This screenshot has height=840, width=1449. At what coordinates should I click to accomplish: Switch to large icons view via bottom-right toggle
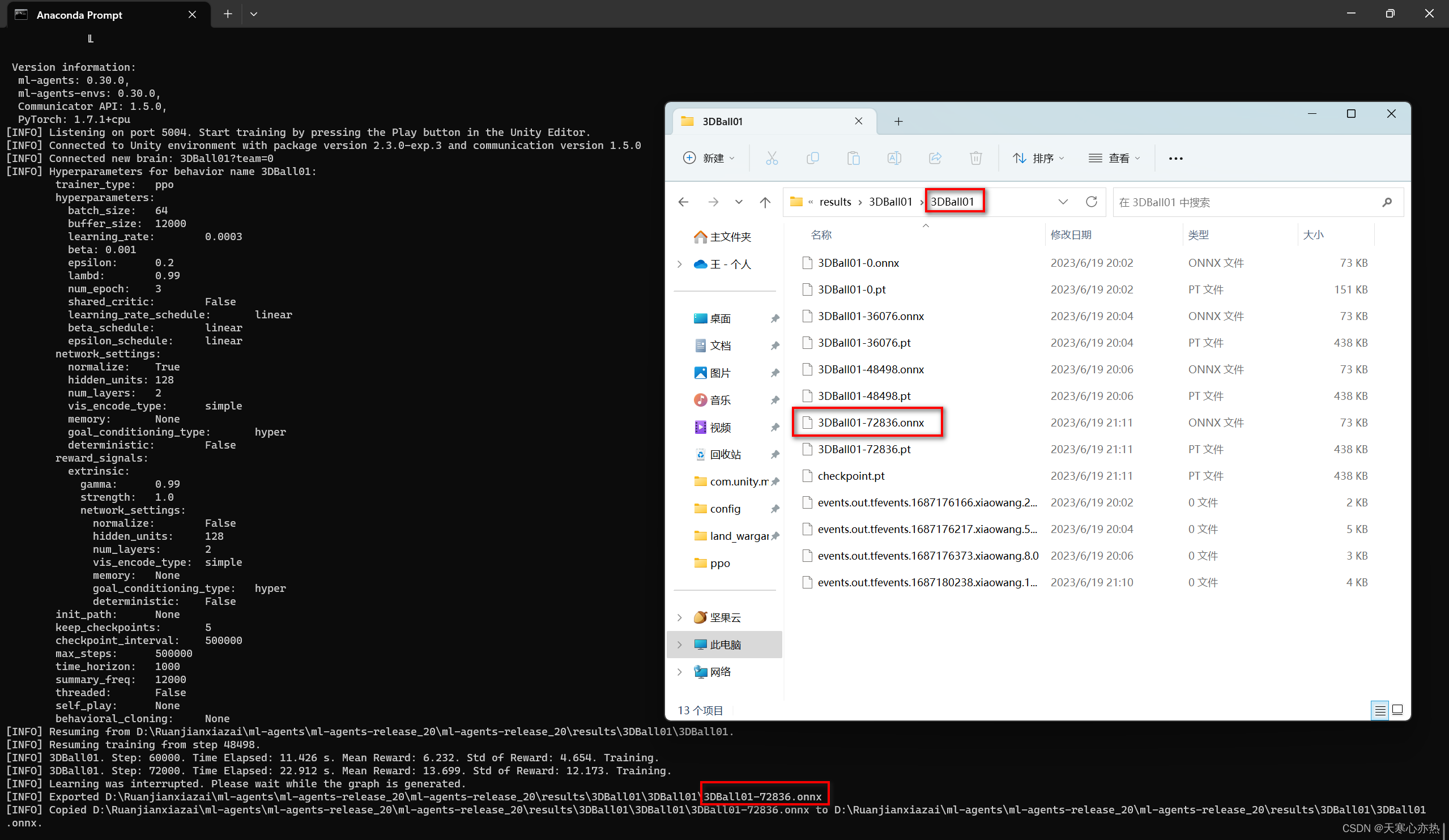pos(1399,710)
